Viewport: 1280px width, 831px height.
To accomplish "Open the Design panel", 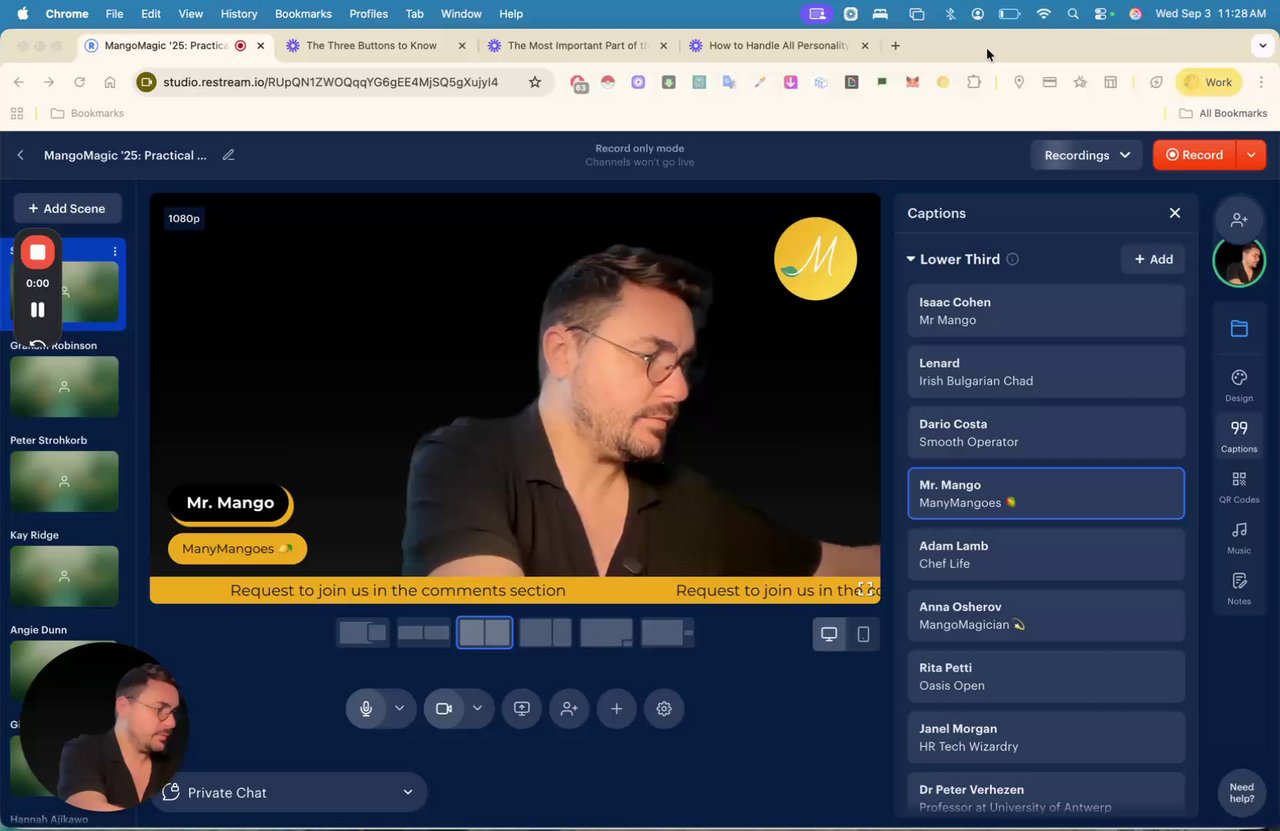I will pos(1239,385).
